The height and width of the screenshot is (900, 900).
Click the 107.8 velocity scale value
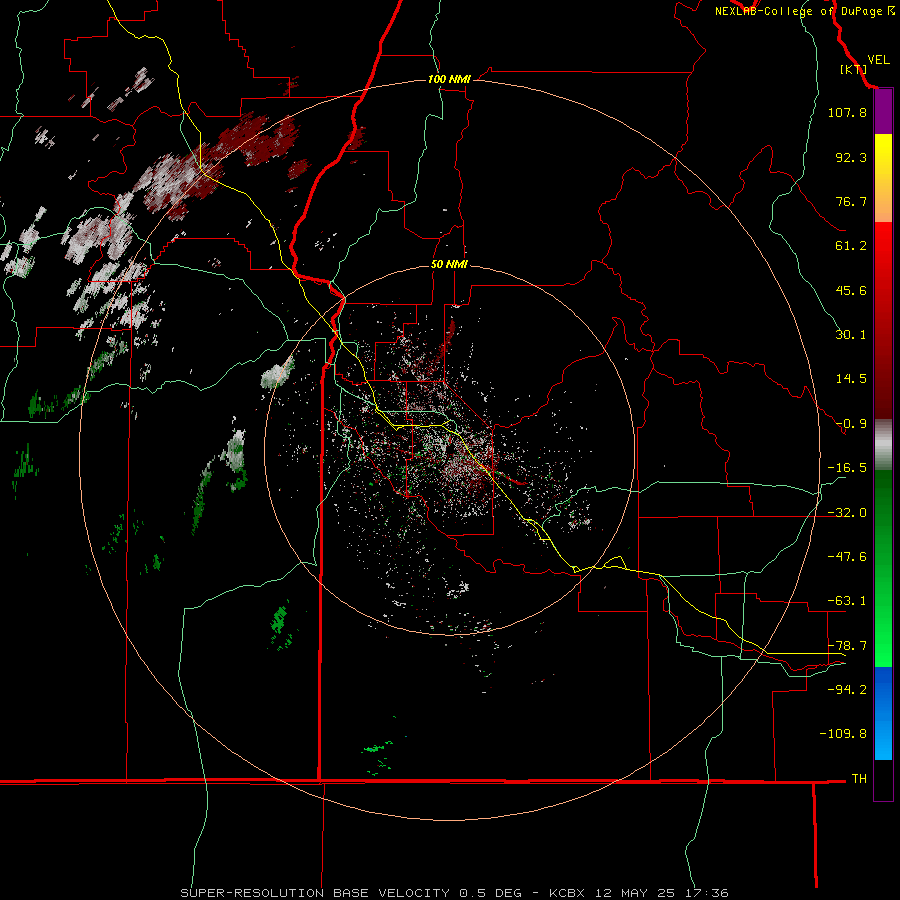pyautogui.click(x=847, y=112)
